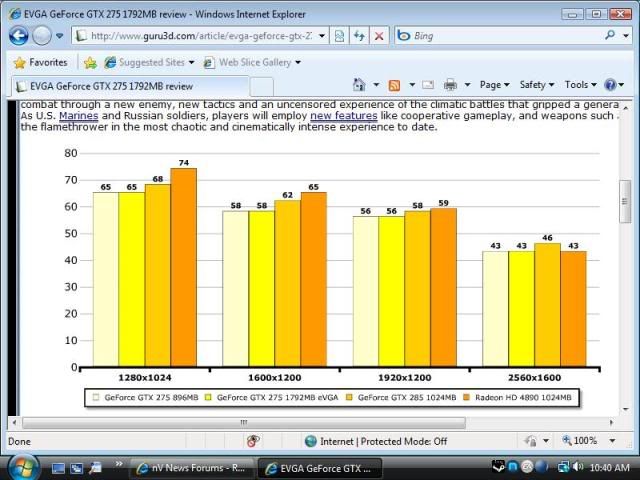This screenshot has height=480, width=640.
Task: Click the orange RSS feeds icon
Action: pos(394,85)
